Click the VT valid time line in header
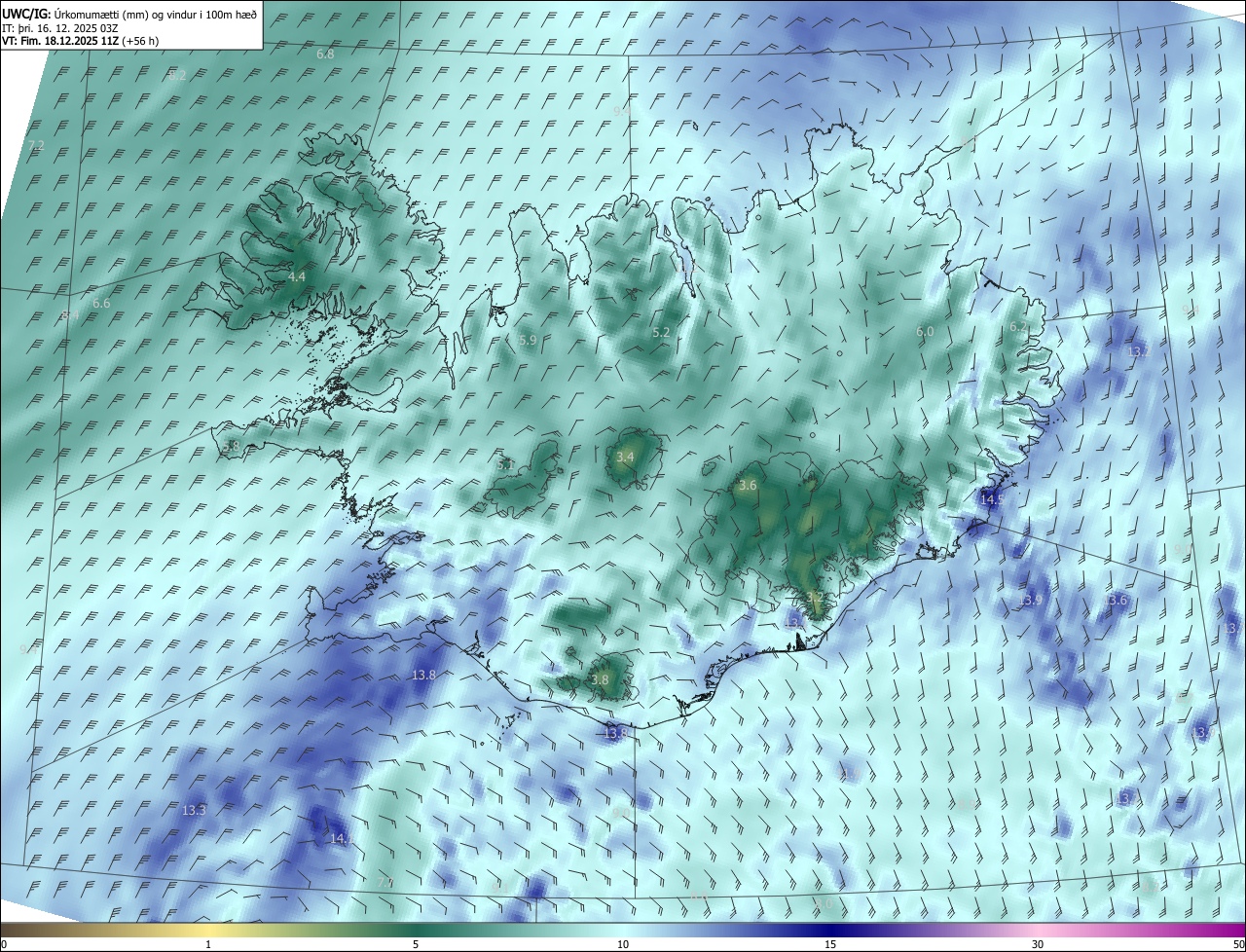 [x=80, y=41]
